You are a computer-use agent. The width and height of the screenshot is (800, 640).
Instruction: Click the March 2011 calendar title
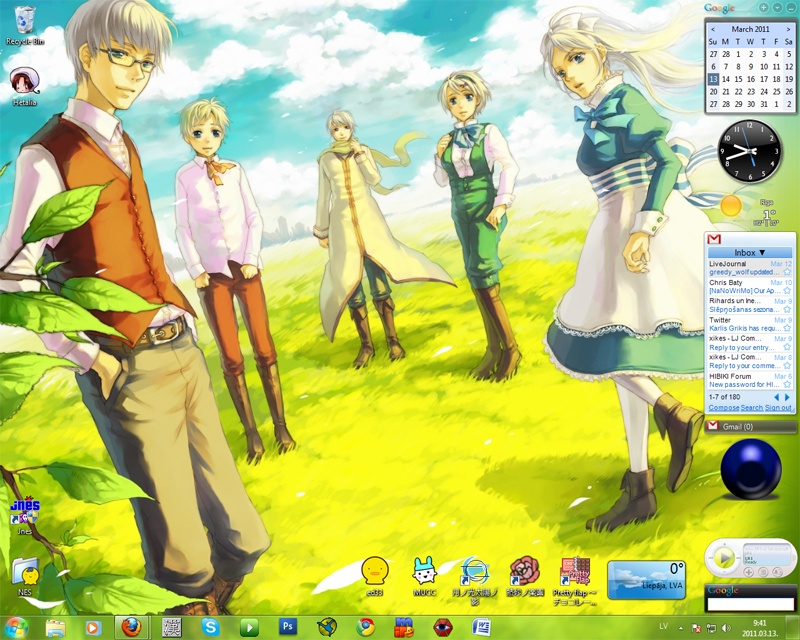[750, 30]
